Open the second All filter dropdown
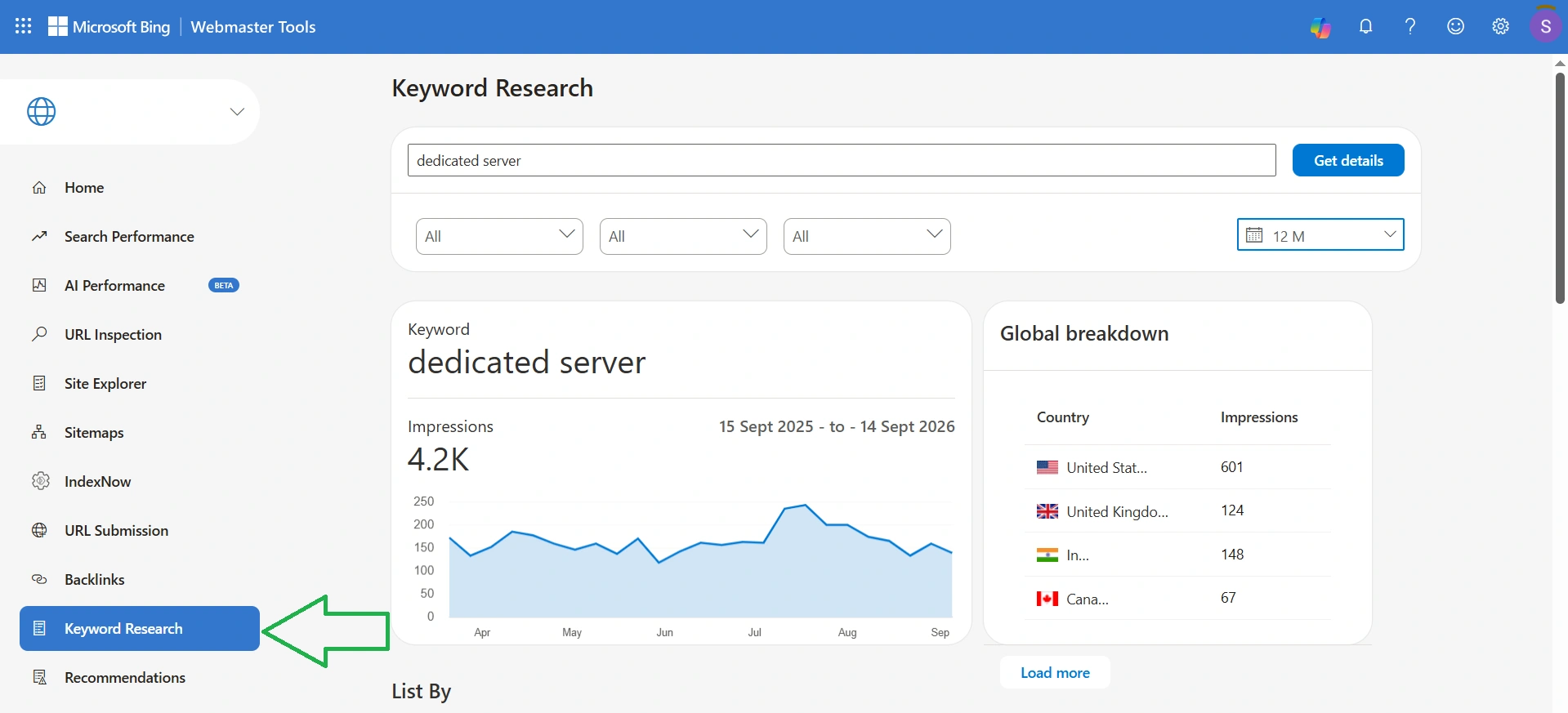This screenshot has height=713, width=1568. pos(683,236)
